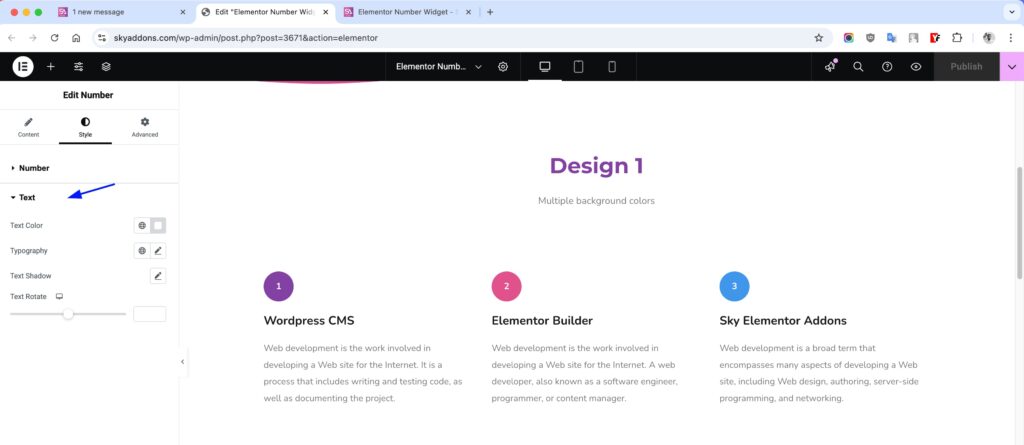Screen dimensions: 1024x445
Task: Open the Elementor logo menu
Action: pos(23,67)
